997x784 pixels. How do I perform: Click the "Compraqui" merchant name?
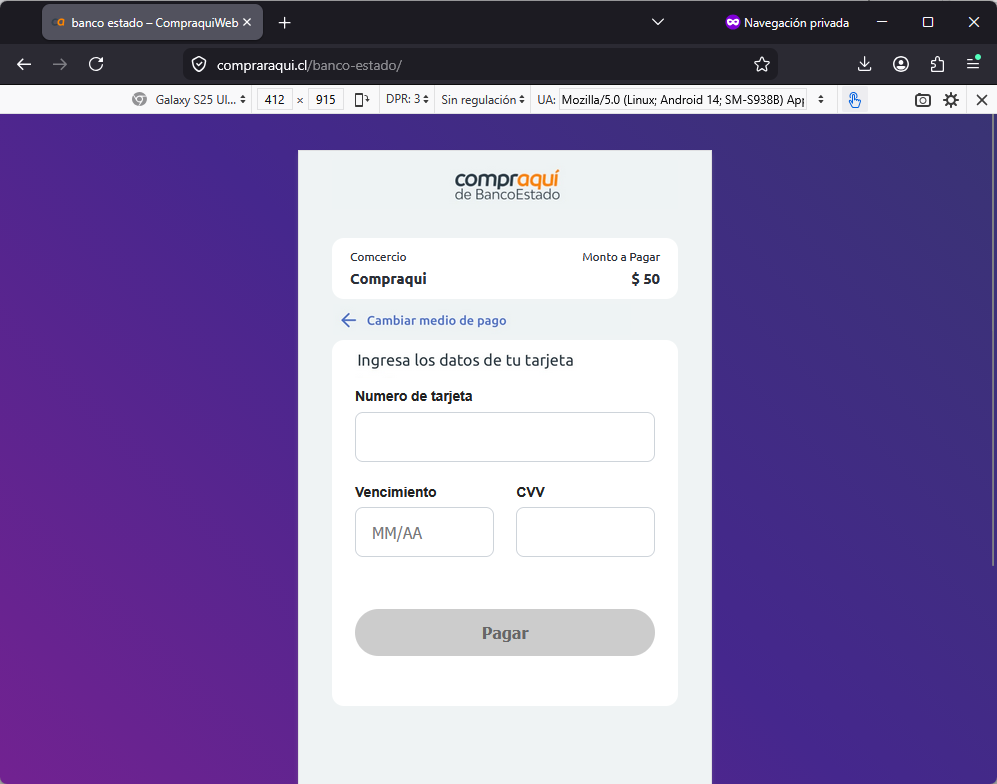[x=388, y=279]
